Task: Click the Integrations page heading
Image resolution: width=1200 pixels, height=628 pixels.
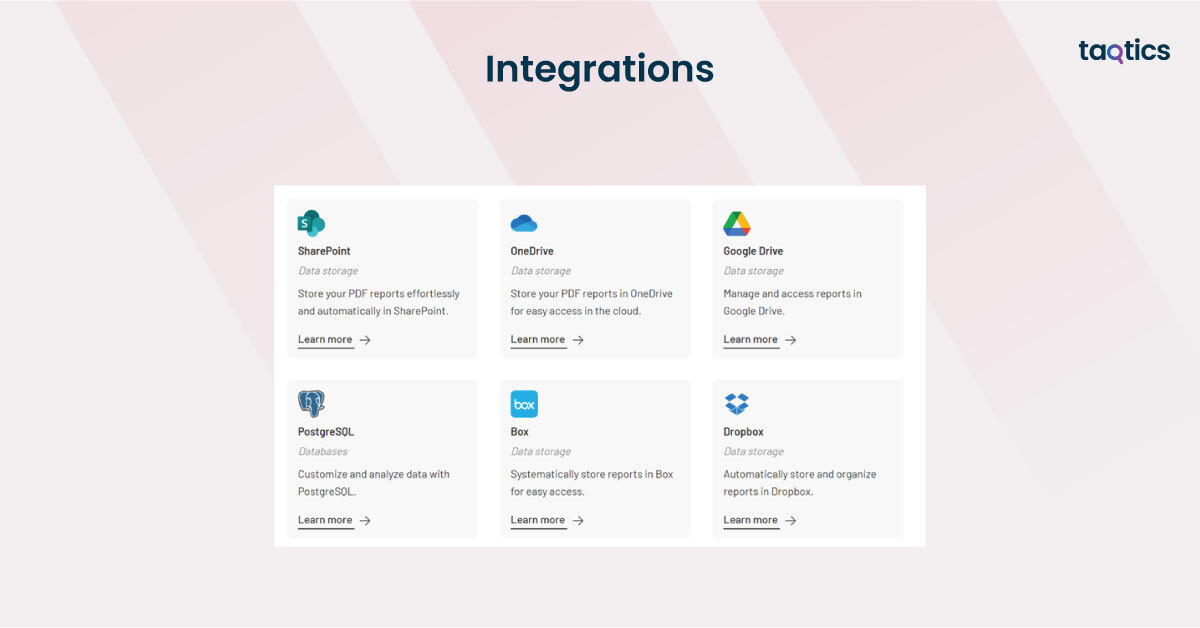Action: click(599, 69)
